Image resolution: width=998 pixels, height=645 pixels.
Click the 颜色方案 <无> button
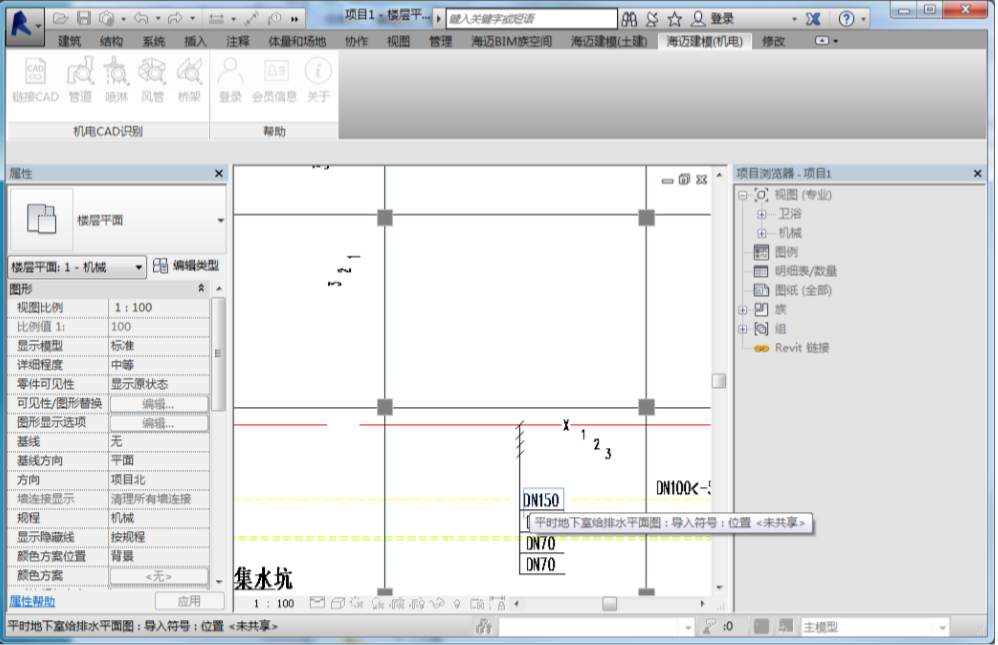pos(158,576)
